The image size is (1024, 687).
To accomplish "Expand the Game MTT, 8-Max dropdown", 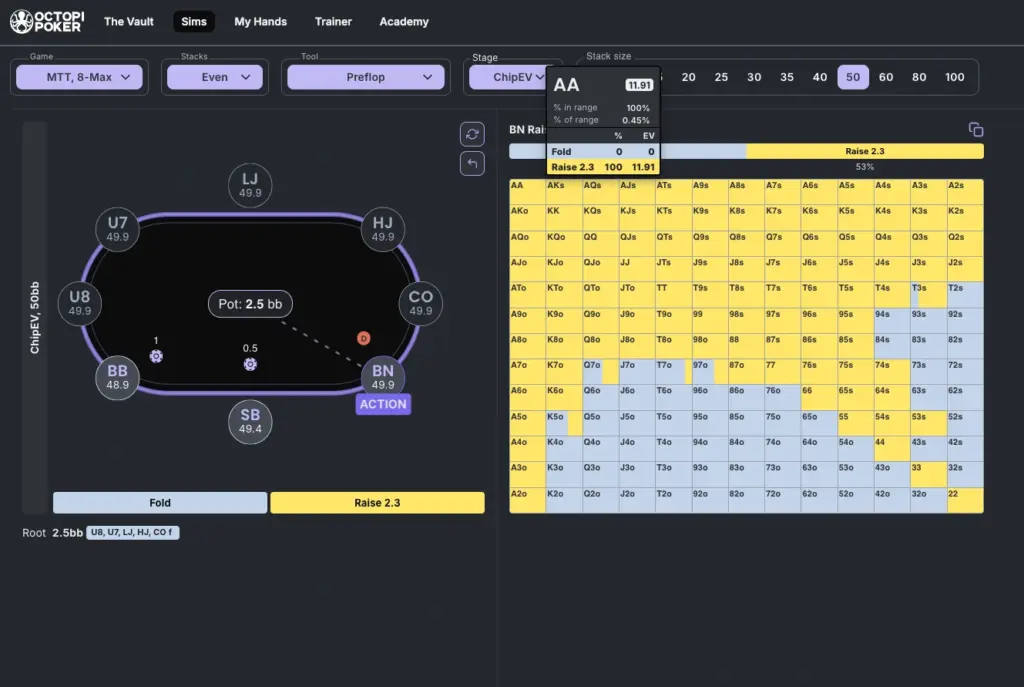I will pos(79,77).
